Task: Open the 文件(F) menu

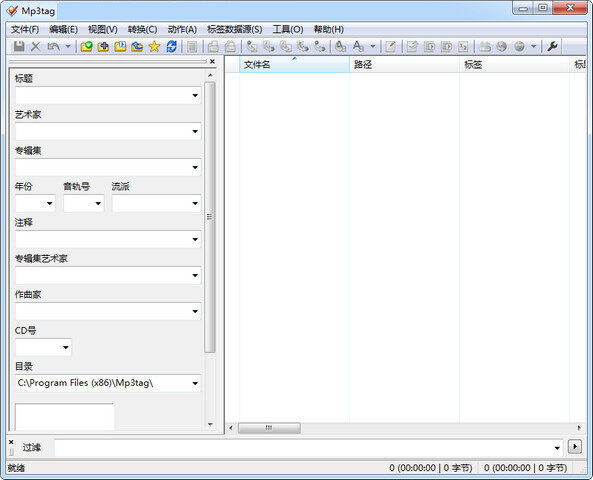Action: [x=25, y=30]
